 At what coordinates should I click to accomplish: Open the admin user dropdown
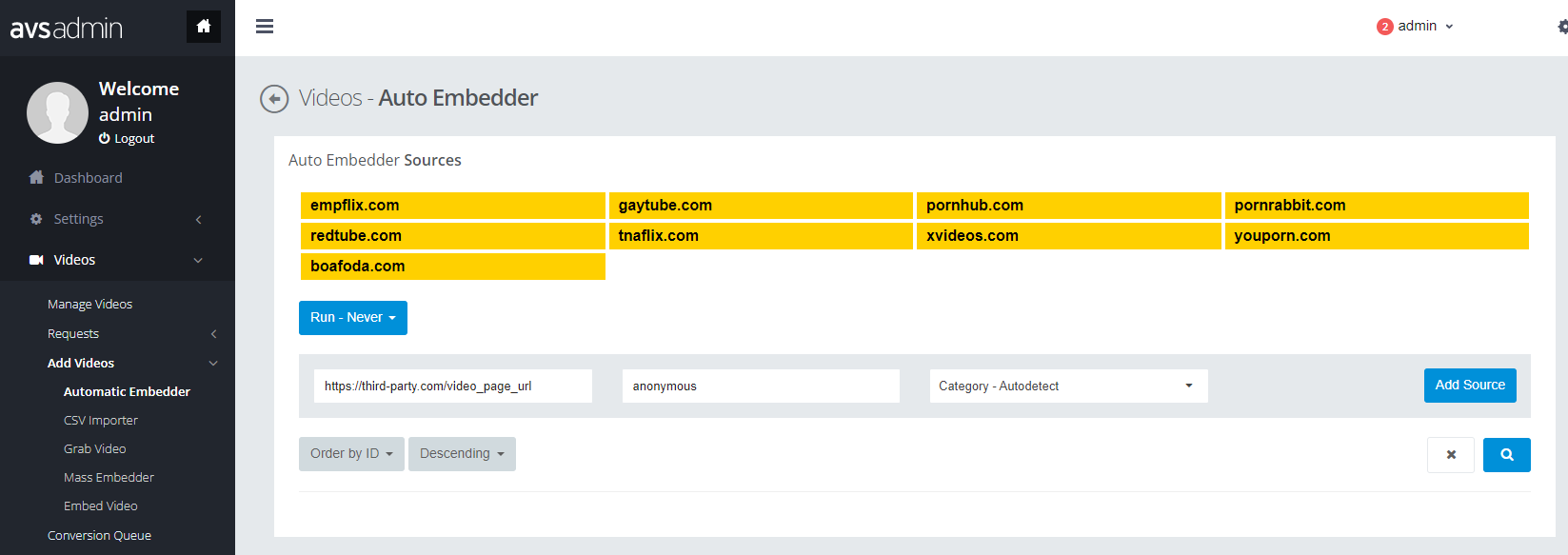pos(1425,27)
